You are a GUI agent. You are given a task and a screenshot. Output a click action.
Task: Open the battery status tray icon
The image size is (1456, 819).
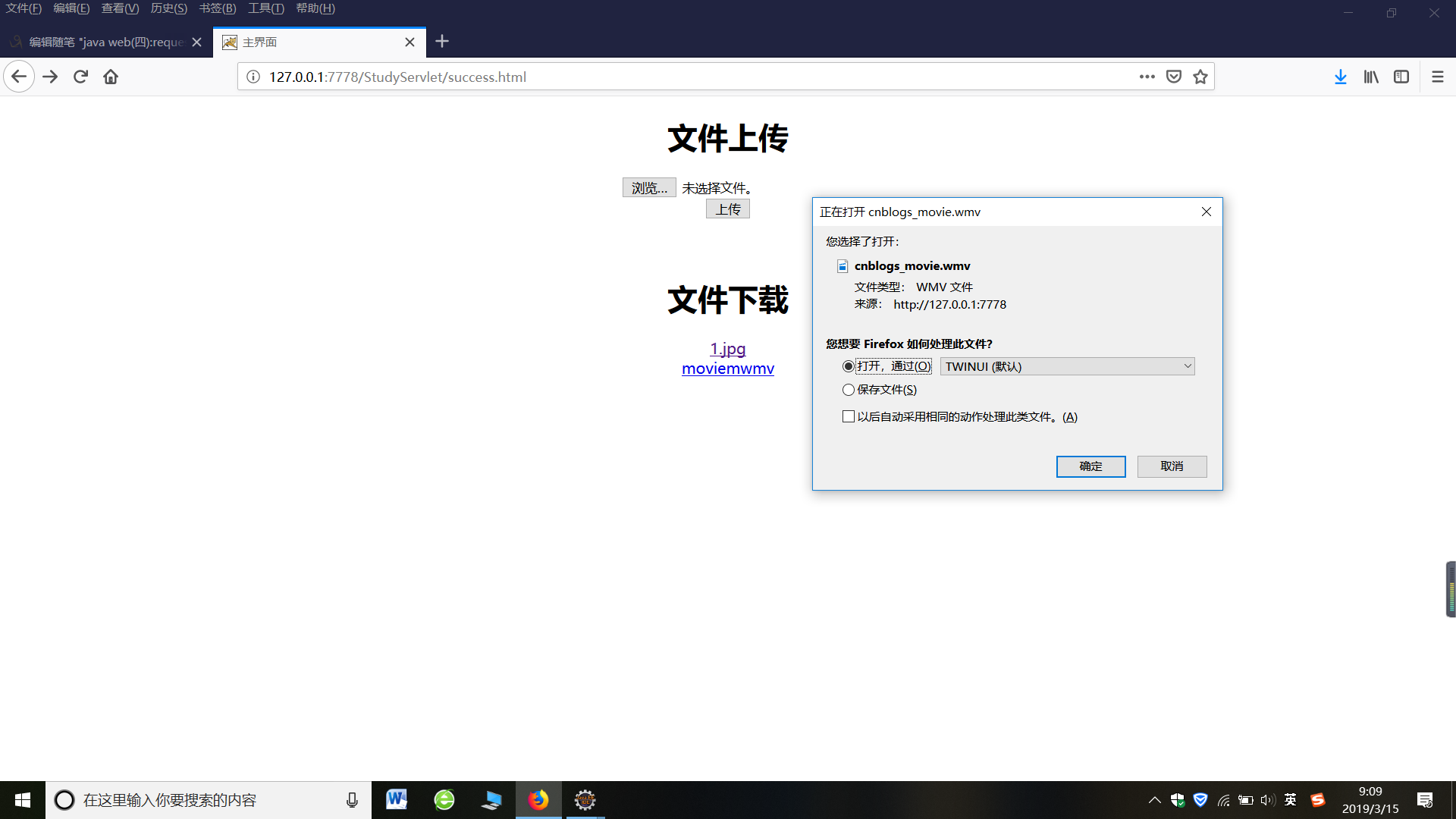(x=1245, y=800)
